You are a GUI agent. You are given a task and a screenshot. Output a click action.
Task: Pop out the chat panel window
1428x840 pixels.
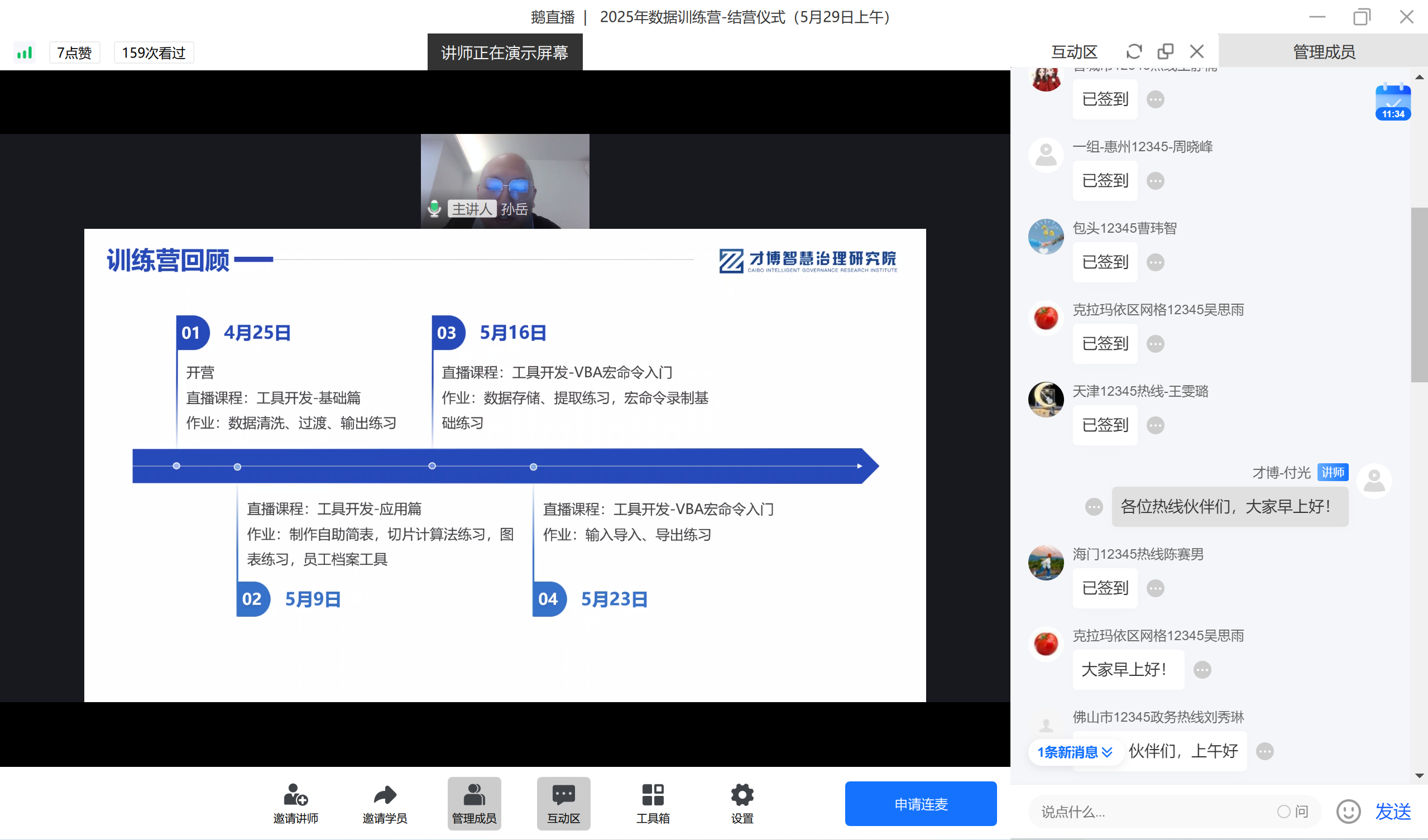click(x=1165, y=51)
